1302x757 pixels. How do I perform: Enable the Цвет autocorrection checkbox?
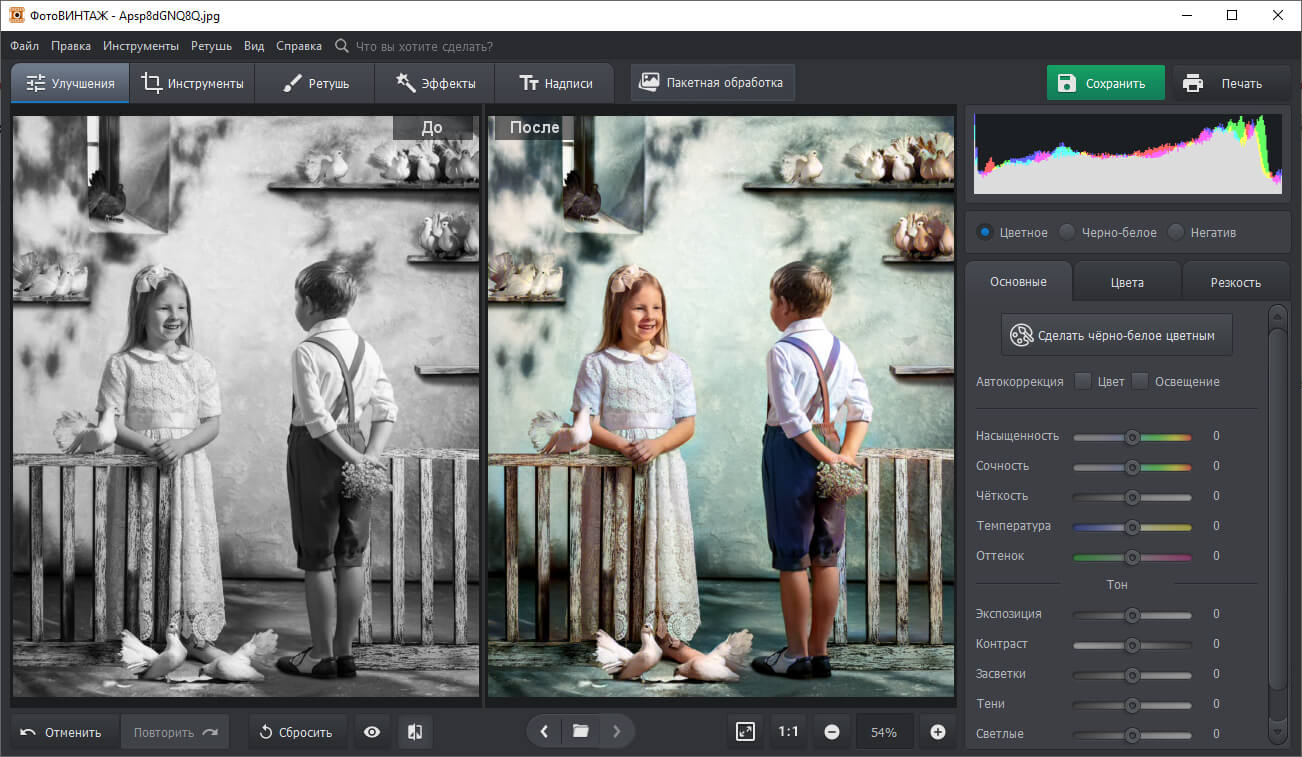(1082, 381)
